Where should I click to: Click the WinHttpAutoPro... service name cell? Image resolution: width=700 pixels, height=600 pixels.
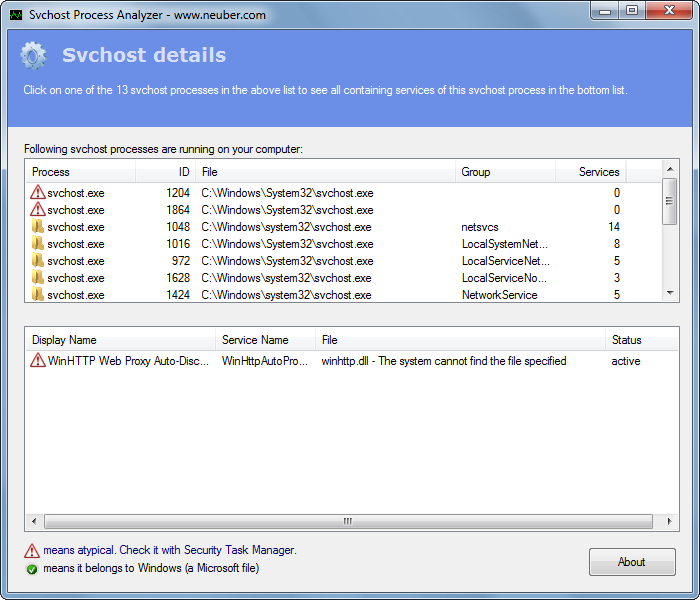pyautogui.click(x=265, y=361)
